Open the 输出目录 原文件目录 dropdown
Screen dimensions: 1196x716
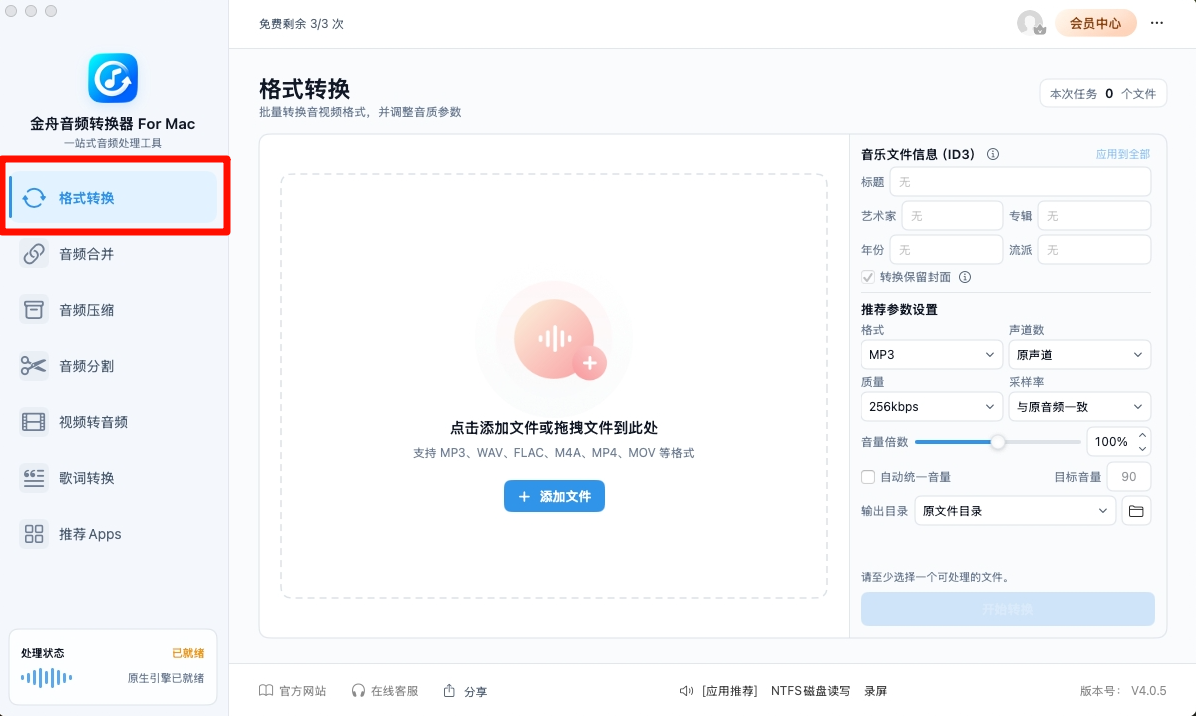(x=1015, y=511)
